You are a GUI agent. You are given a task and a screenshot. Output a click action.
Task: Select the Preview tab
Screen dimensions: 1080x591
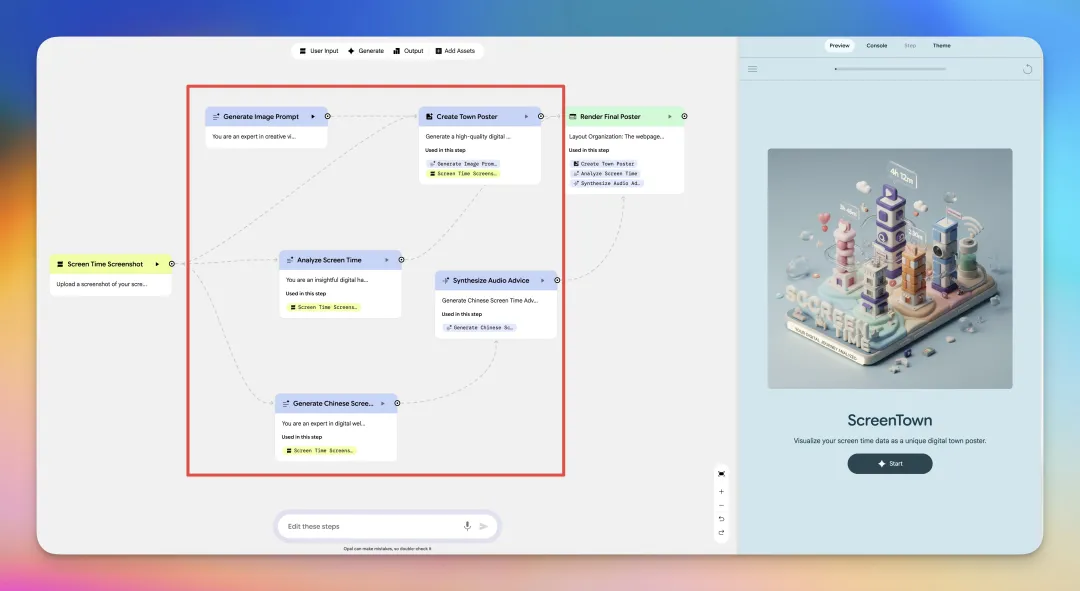(839, 46)
